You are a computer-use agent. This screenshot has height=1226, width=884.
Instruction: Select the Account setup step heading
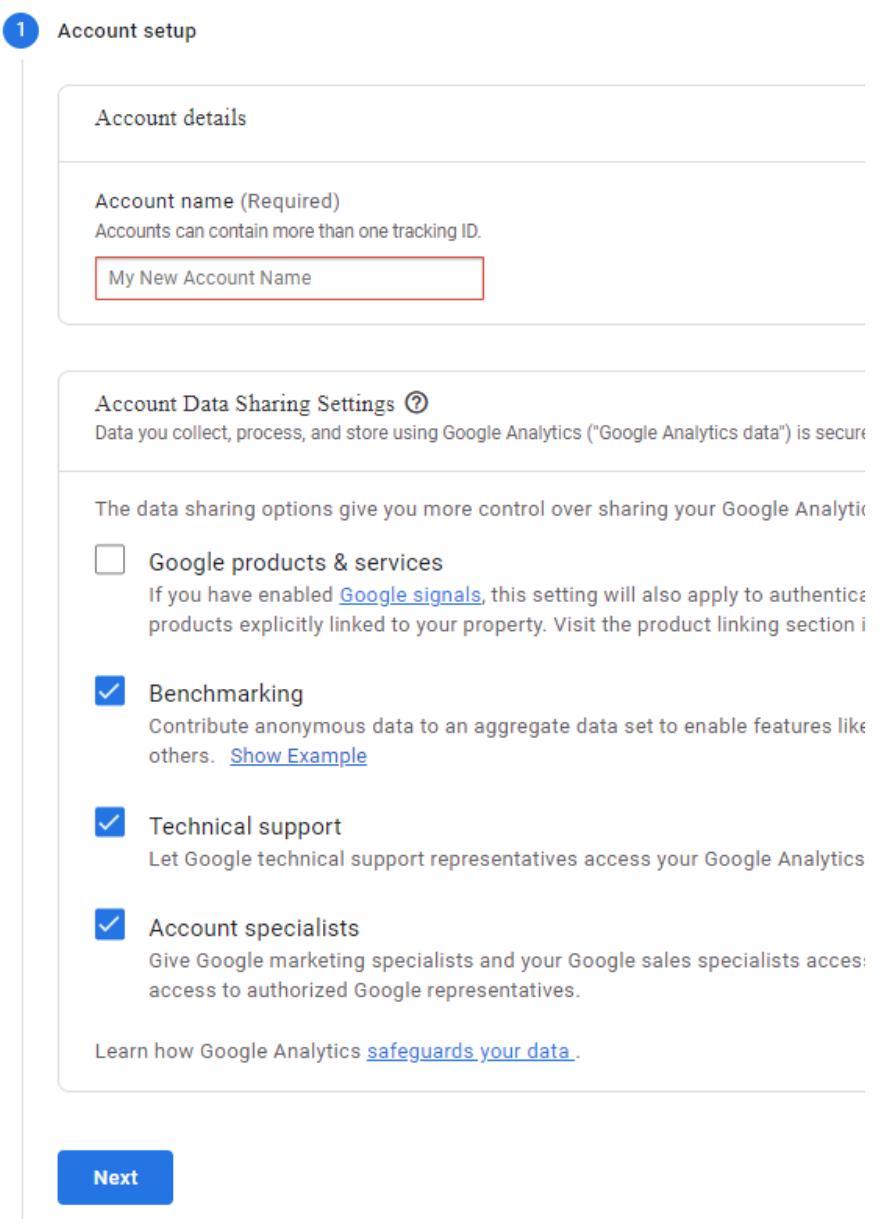[127, 31]
